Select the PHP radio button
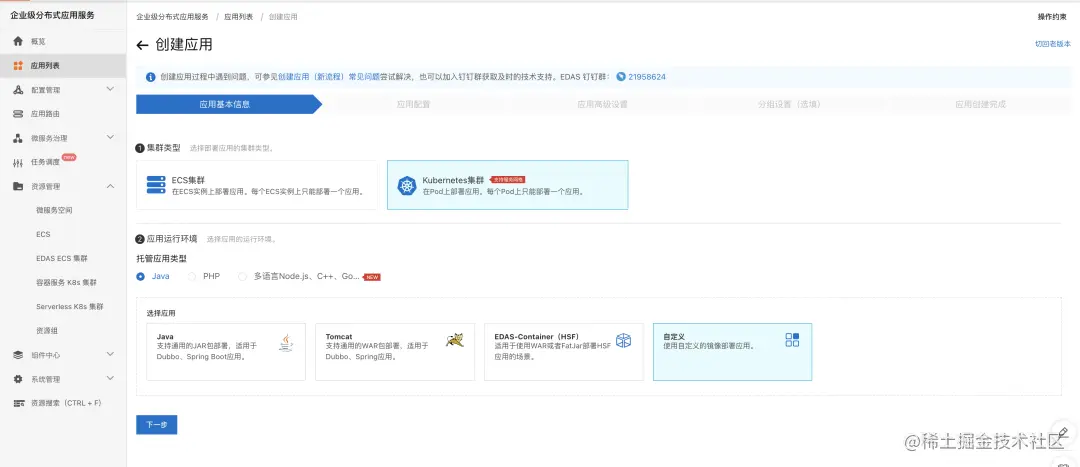 (192, 276)
